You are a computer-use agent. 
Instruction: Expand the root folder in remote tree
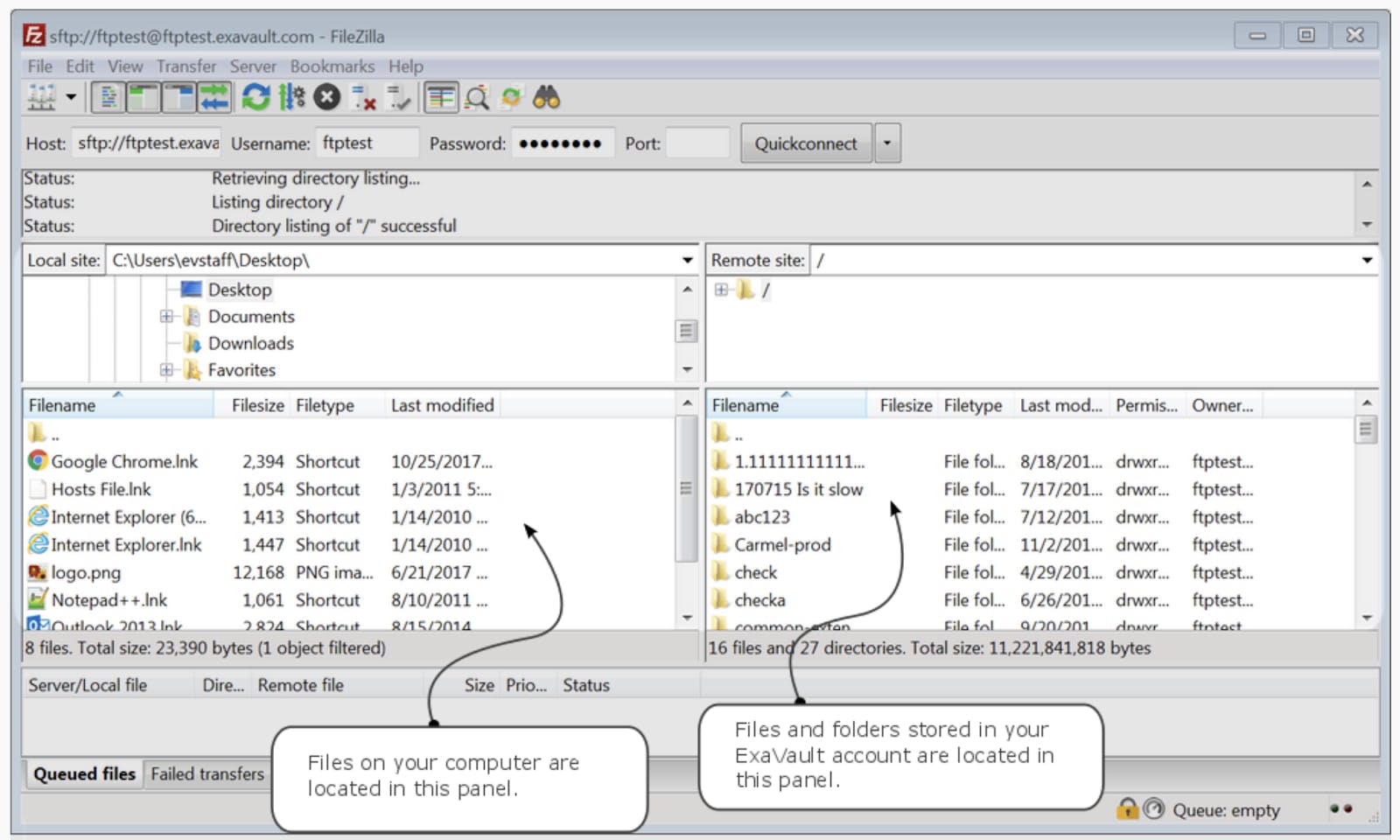pyautogui.click(x=720, y=290)
